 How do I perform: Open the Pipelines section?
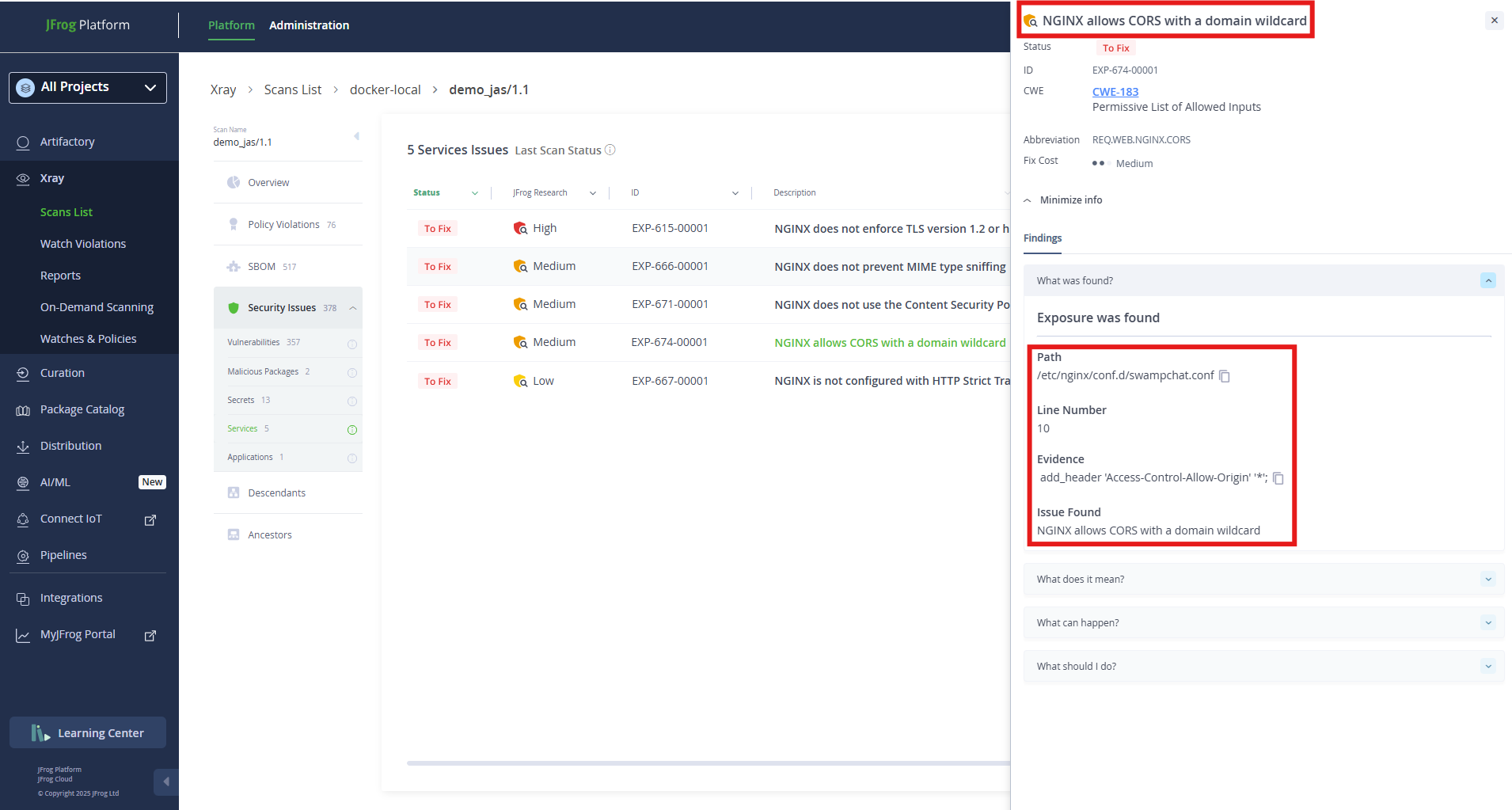coord(64,554)
